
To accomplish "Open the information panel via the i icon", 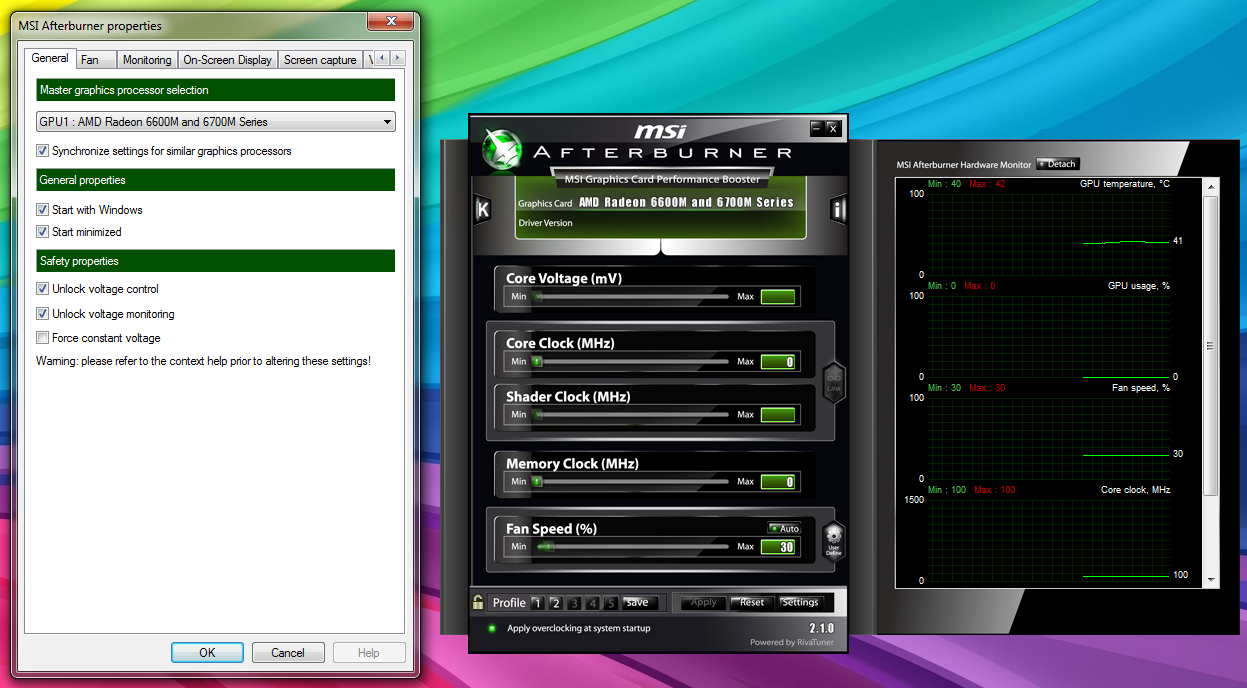I will click(838, 209).
